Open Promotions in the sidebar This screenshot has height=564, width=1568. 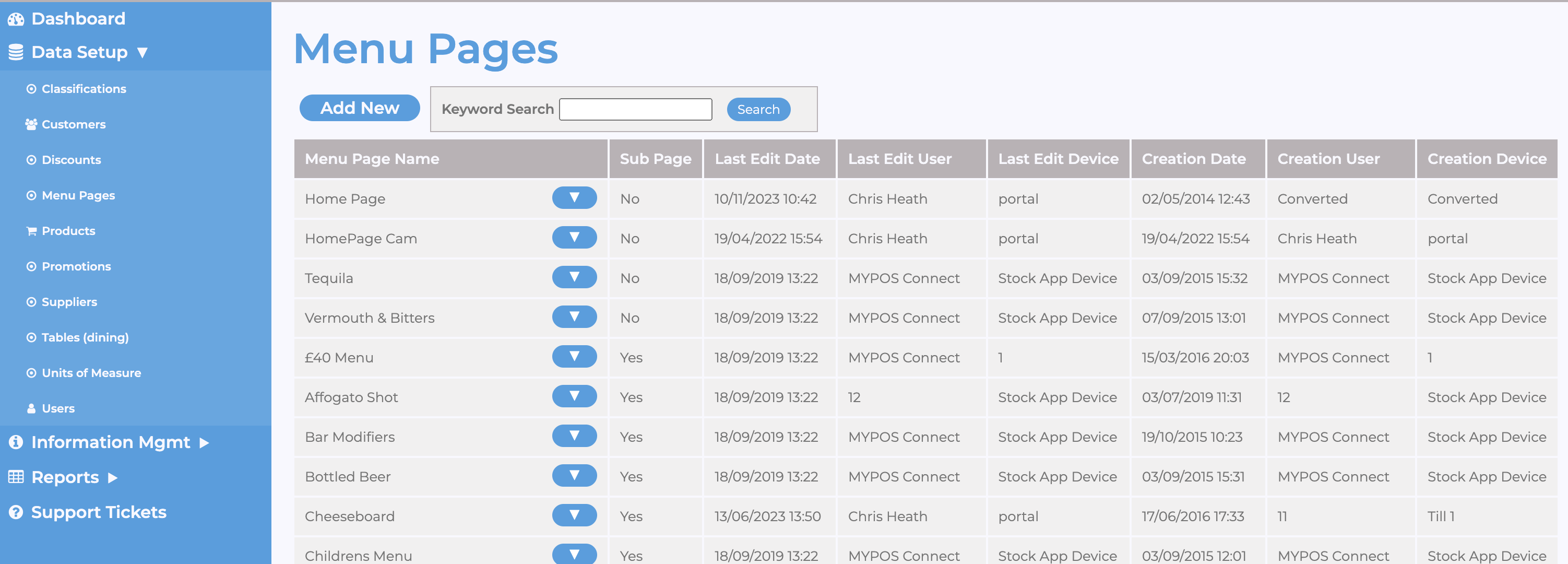(x=76, y=267)
